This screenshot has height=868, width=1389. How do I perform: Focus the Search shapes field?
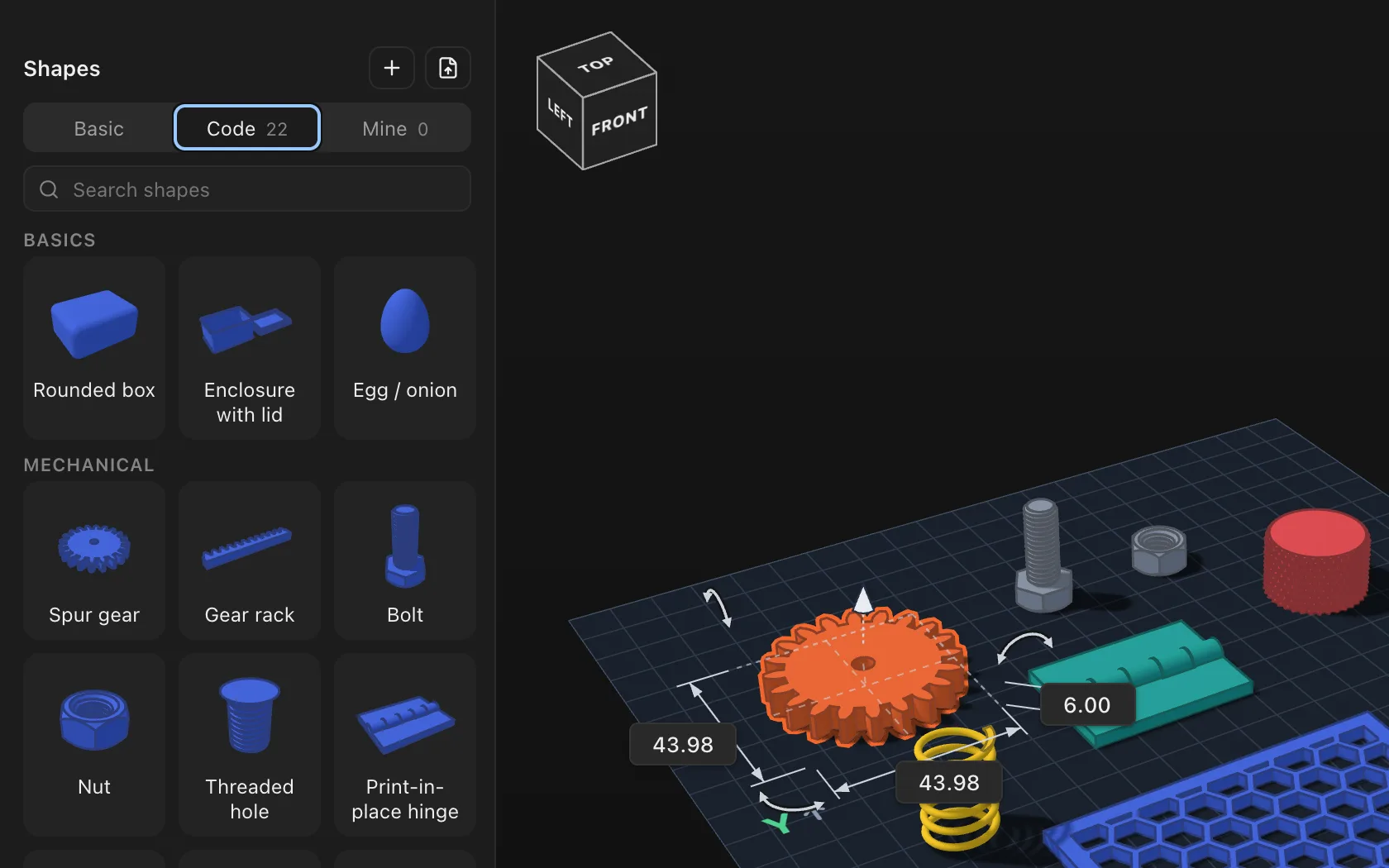coord(247,189)
